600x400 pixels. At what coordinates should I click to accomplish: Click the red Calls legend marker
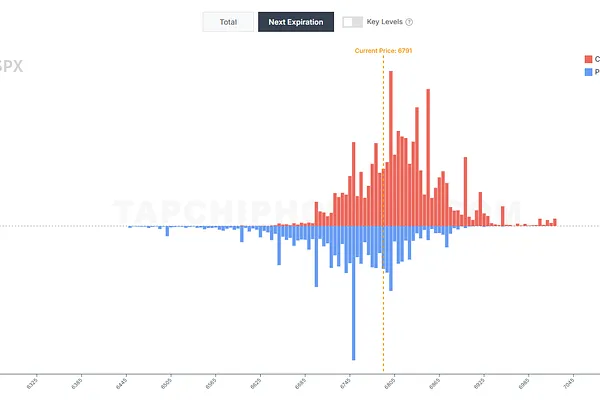tap(586, 59)
